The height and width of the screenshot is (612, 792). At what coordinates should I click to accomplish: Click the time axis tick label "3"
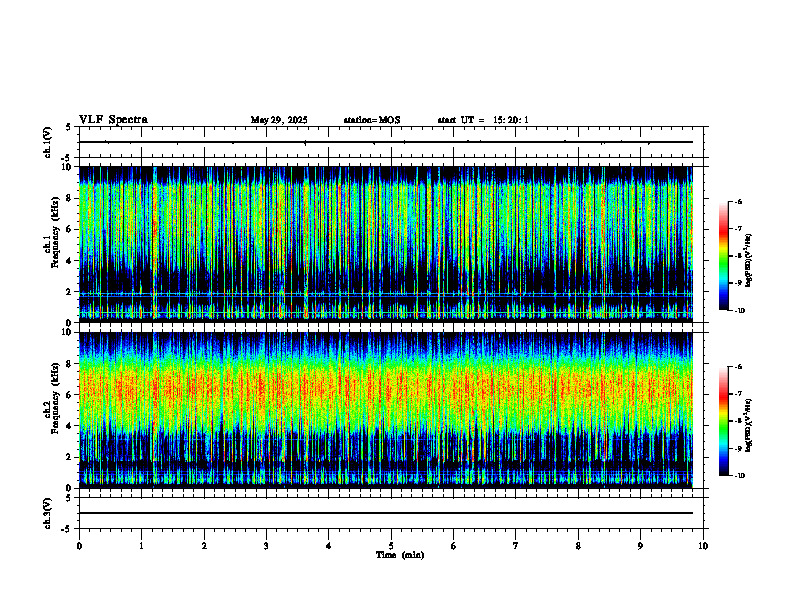(266, 546)
